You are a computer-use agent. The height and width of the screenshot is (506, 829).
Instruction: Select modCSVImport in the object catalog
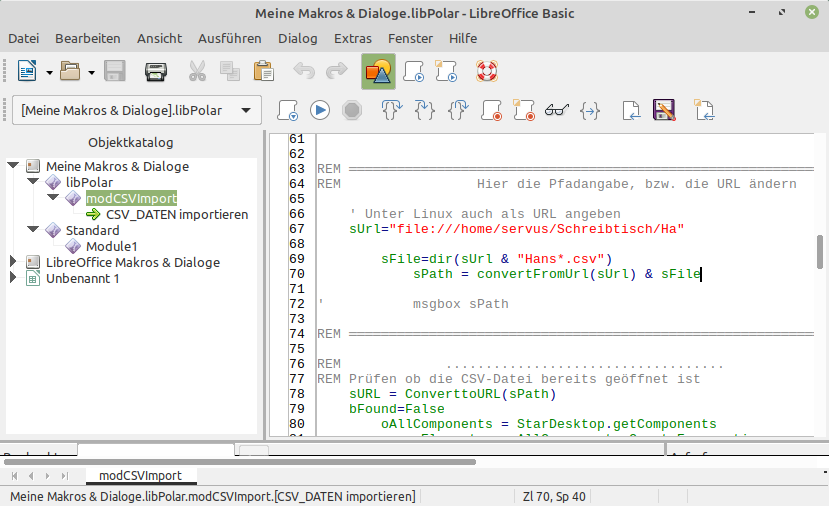[x=132, y=198]
